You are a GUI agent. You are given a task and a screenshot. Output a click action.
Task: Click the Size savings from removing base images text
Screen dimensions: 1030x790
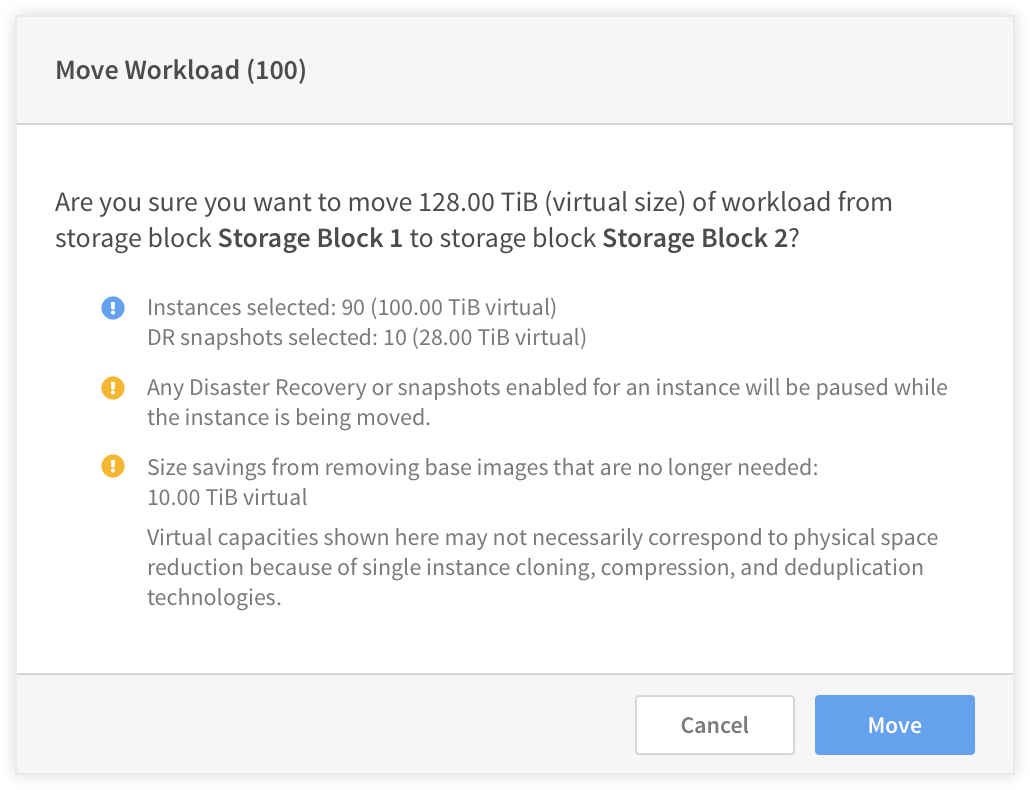pos(483,467)
